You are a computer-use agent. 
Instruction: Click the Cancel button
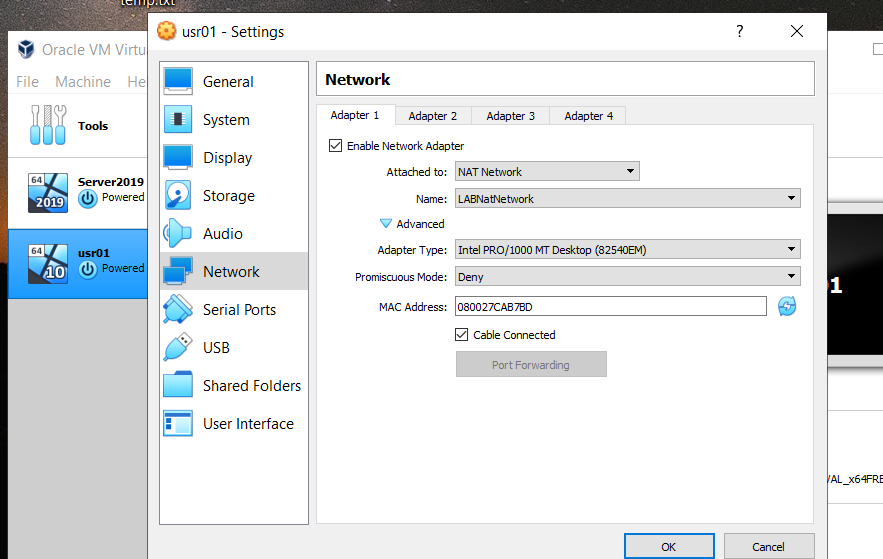click(769, 546)
